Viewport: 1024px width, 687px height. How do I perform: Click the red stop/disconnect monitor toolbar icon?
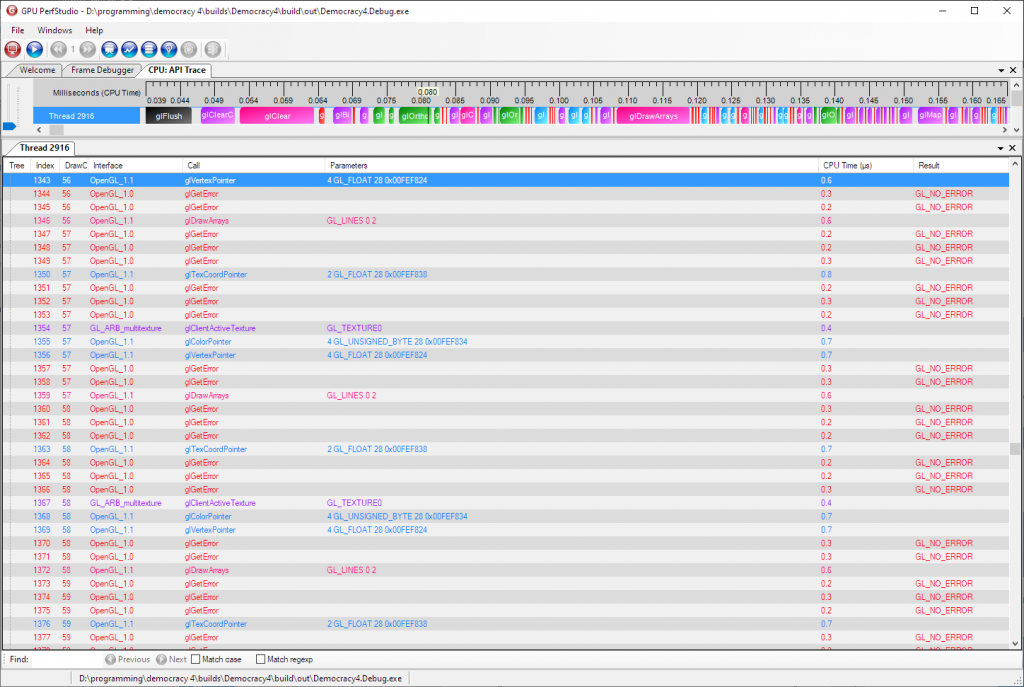[x=12, y=49]
